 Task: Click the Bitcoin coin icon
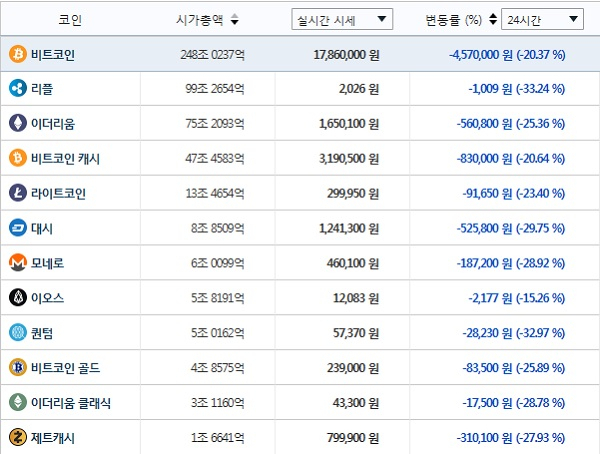pyautogui.click(x=18, y=54)
